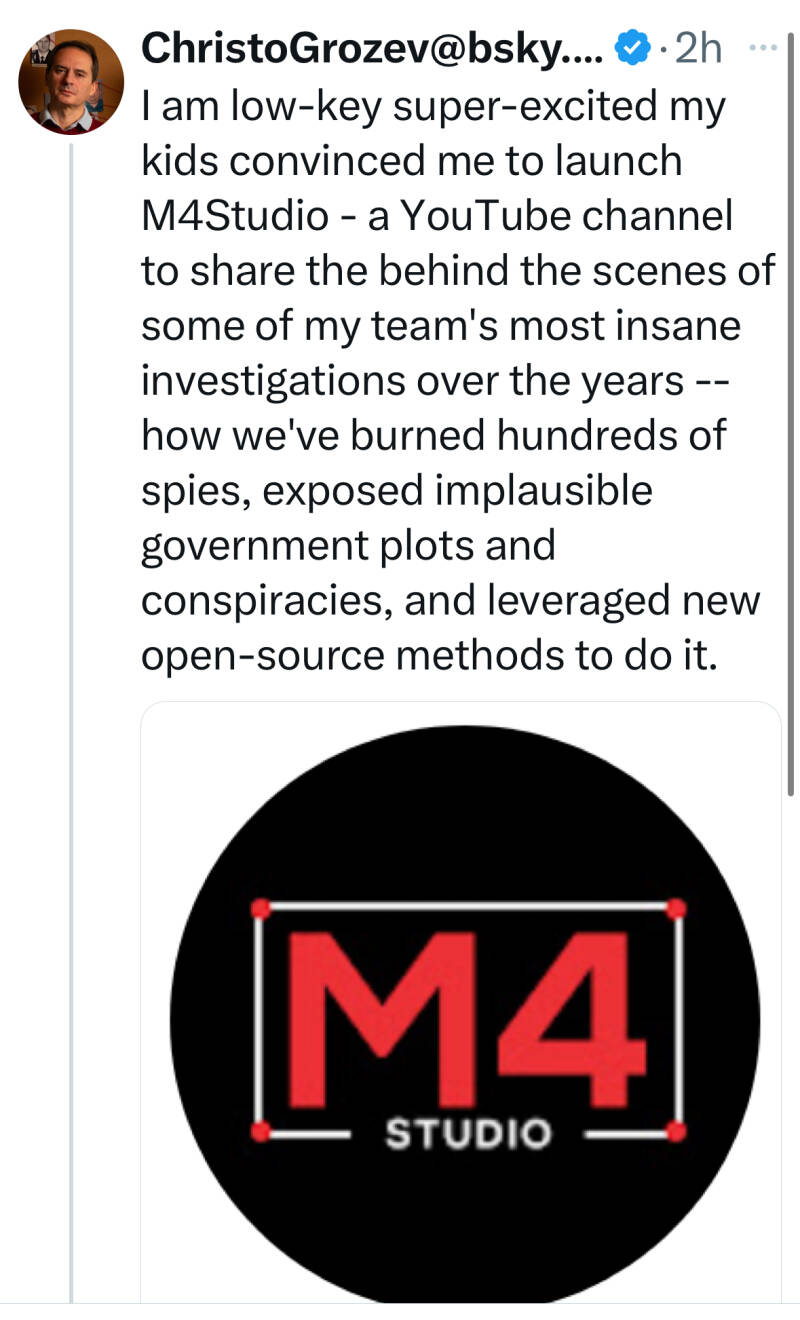Click the blue verified checkmark badge
This screenshot has height=1320, width=800.
click(629, 46)
